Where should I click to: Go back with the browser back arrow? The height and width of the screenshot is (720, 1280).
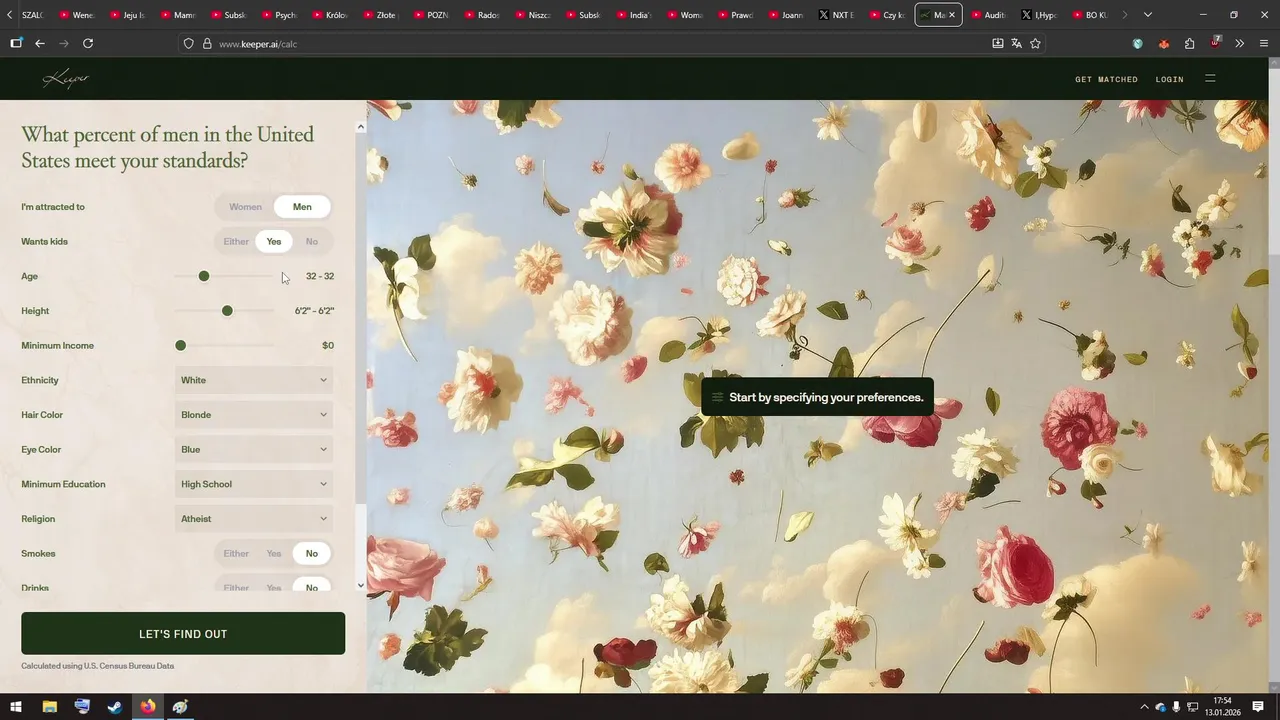40,43
